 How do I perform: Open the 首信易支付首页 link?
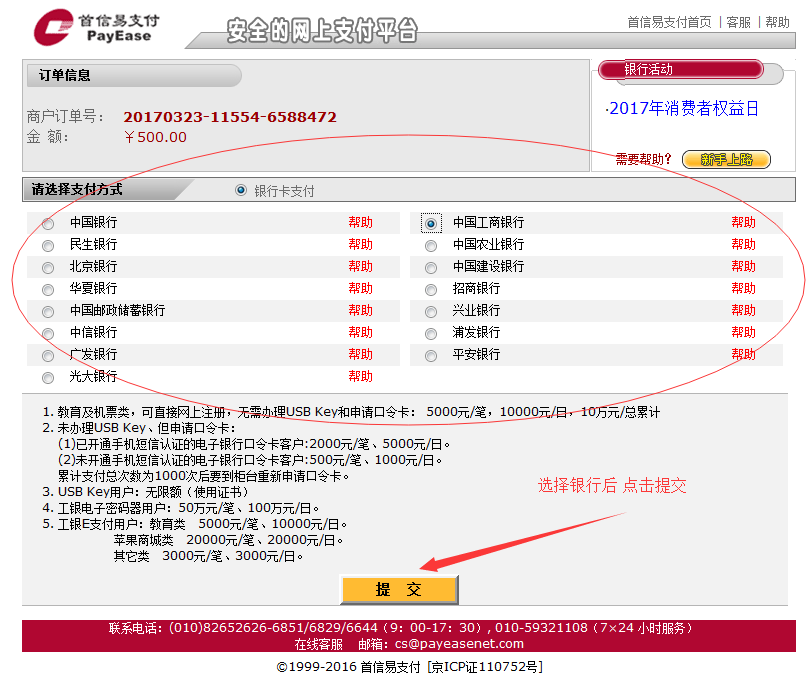[x=669, y=22]
